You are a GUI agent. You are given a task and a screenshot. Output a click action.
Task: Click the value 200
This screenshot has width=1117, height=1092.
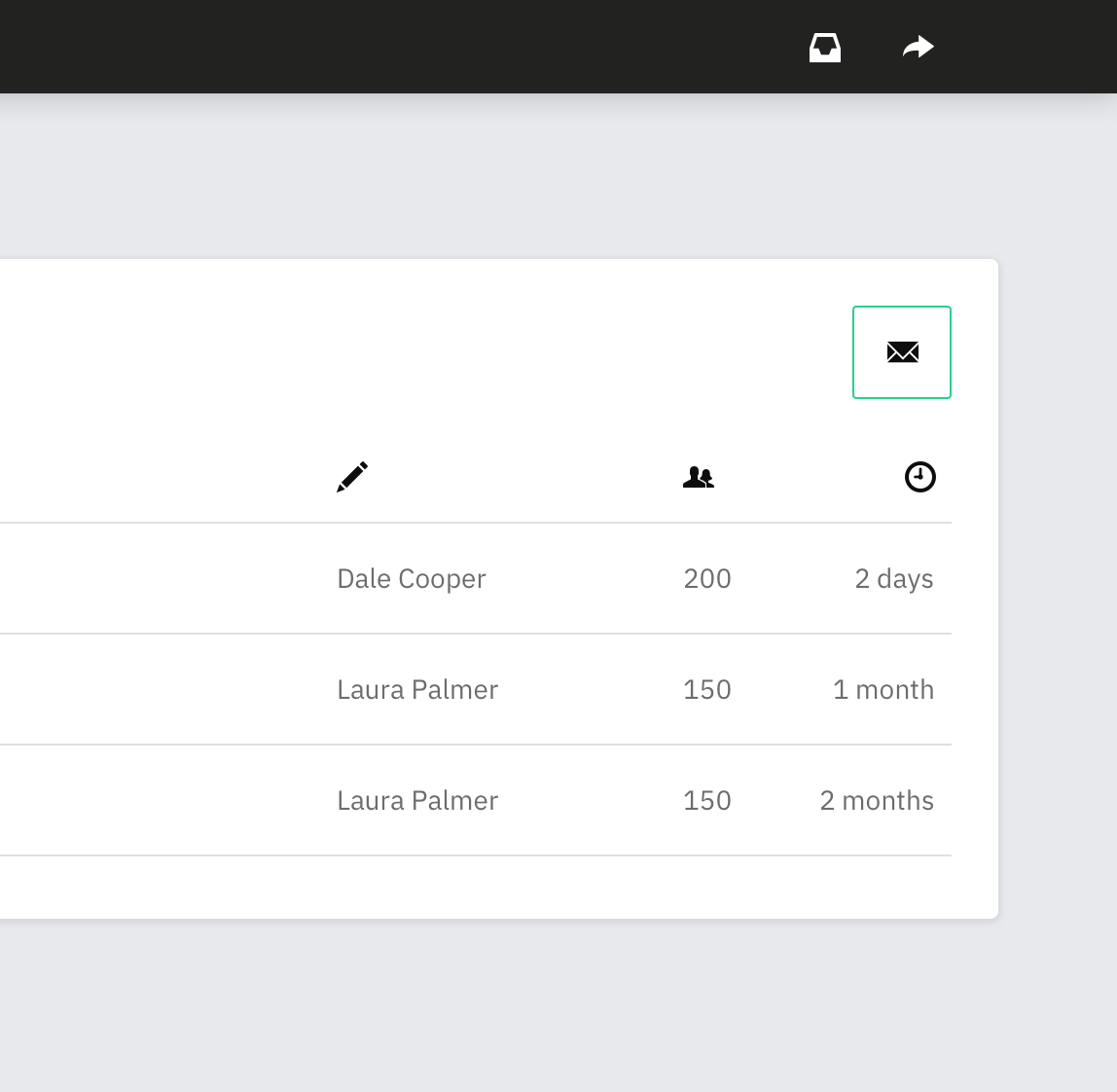pos(707,579)
